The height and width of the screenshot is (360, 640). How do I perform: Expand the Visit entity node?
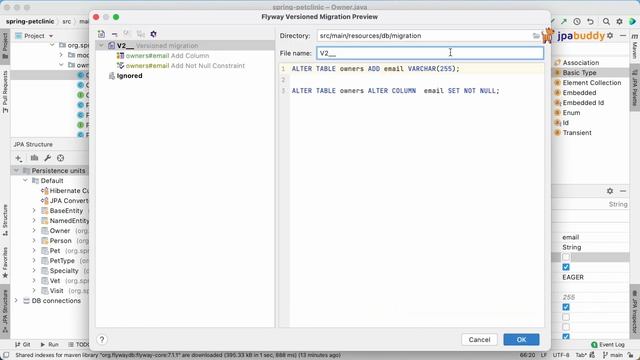(x=34, y=291)
